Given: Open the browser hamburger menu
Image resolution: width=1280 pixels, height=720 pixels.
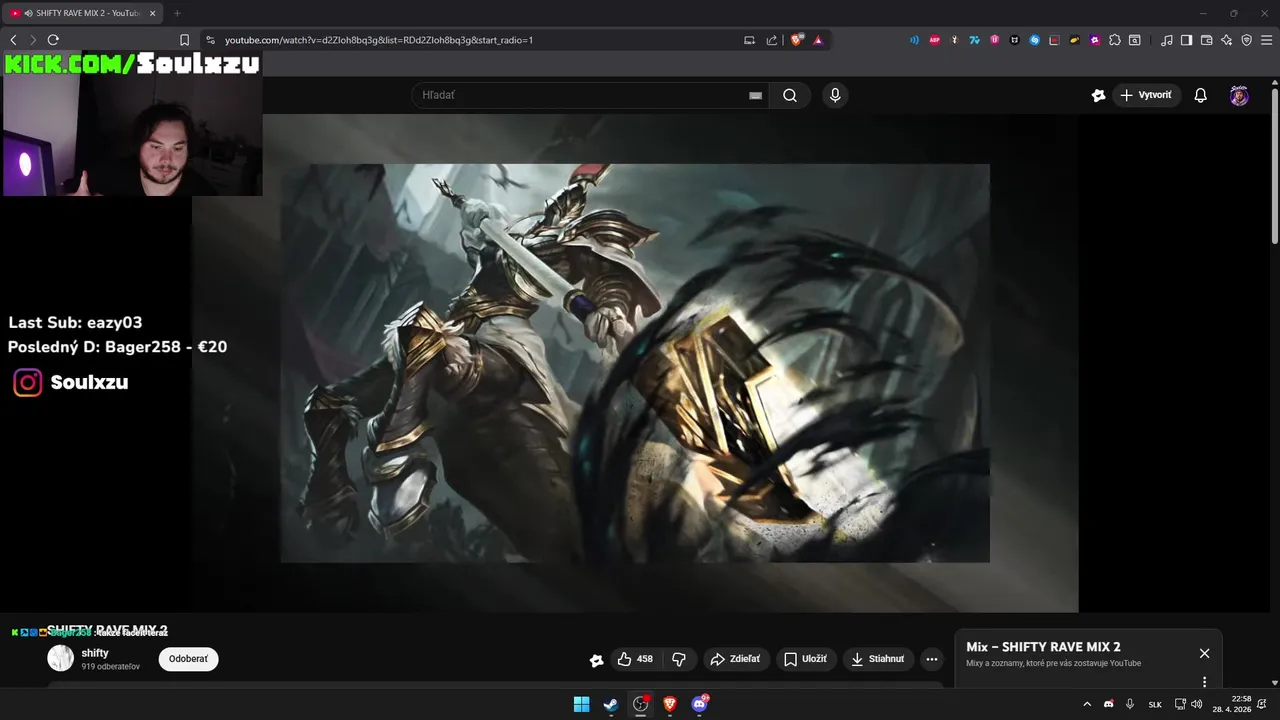Looking at the screenshot, I should pos(1266,40).
